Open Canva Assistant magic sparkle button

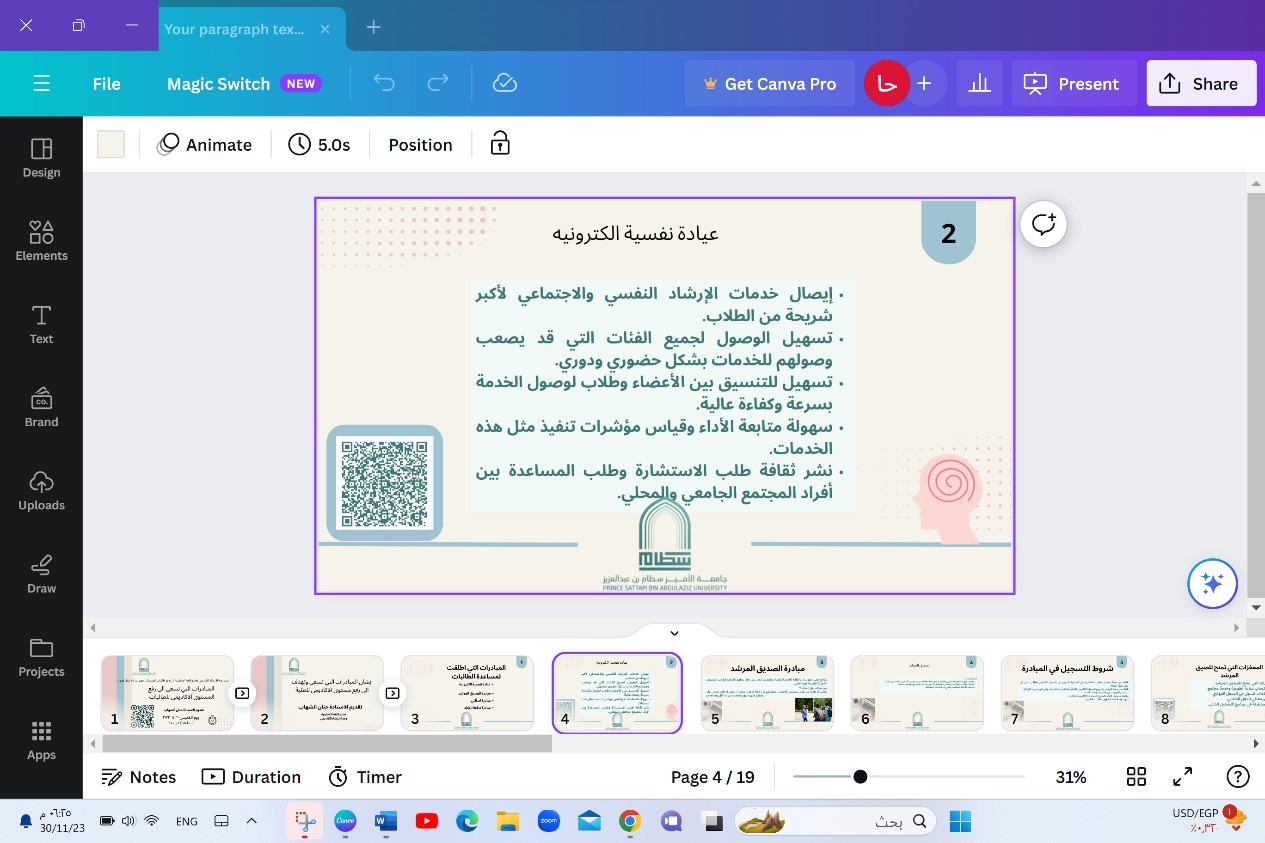pyautogui.click(x=1212, y=583)
